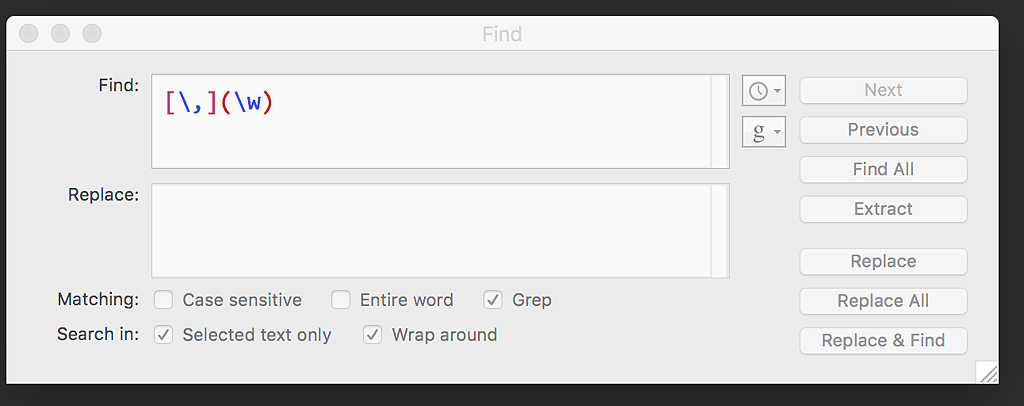Click the Replace field's vertical scrollbar
Viewport: 1024px width, 406px height.
[x=720, y=230]
